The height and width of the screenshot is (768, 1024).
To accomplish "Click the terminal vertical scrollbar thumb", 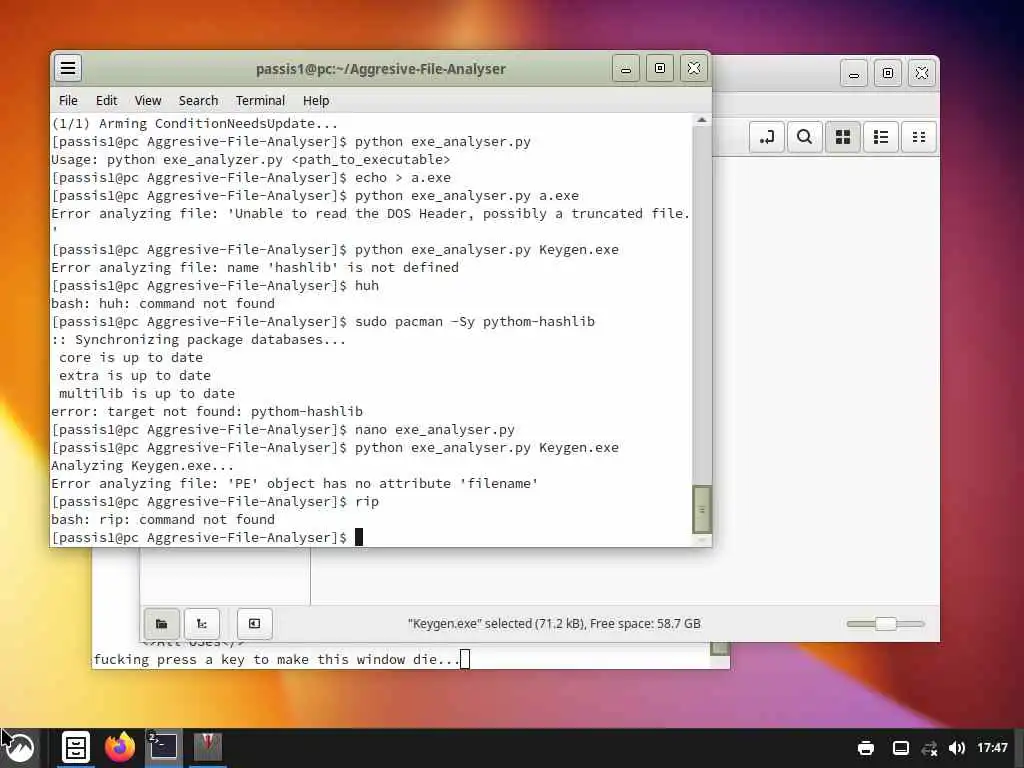I will pos(701,509).
